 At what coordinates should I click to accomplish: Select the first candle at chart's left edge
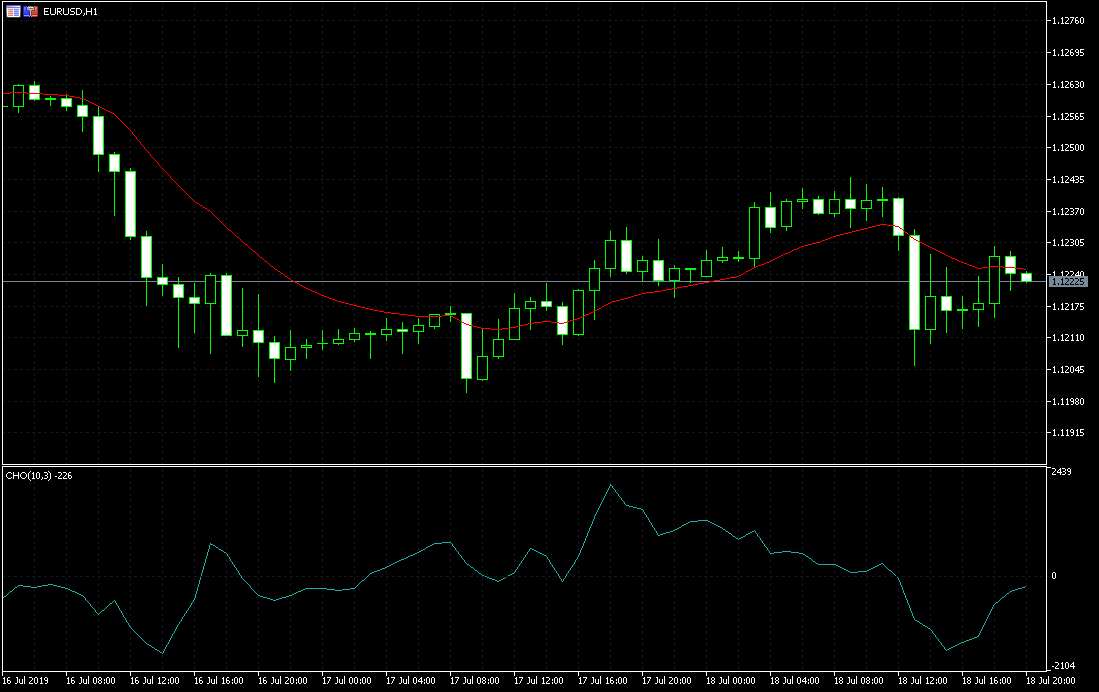click(x=16, y=97)
